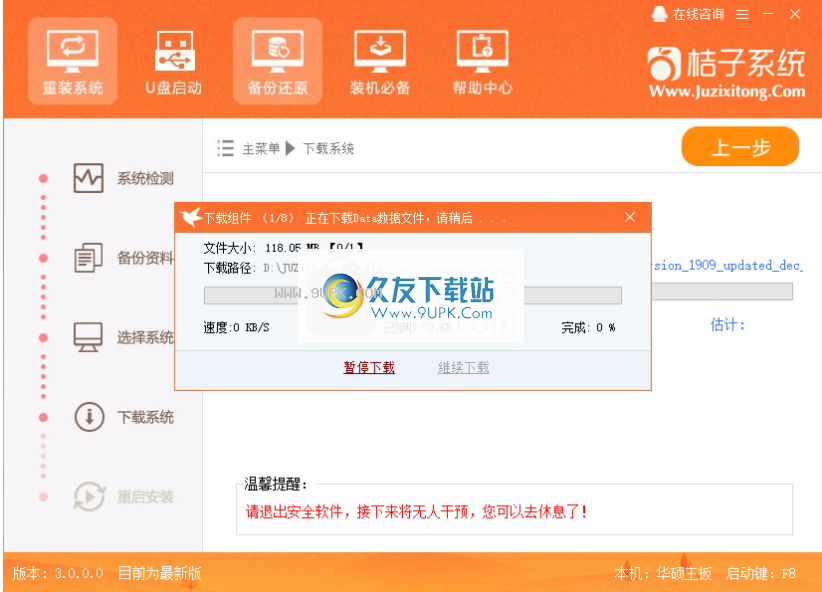
Task: Click 暂停下载 to pause download
Action: 369,368
